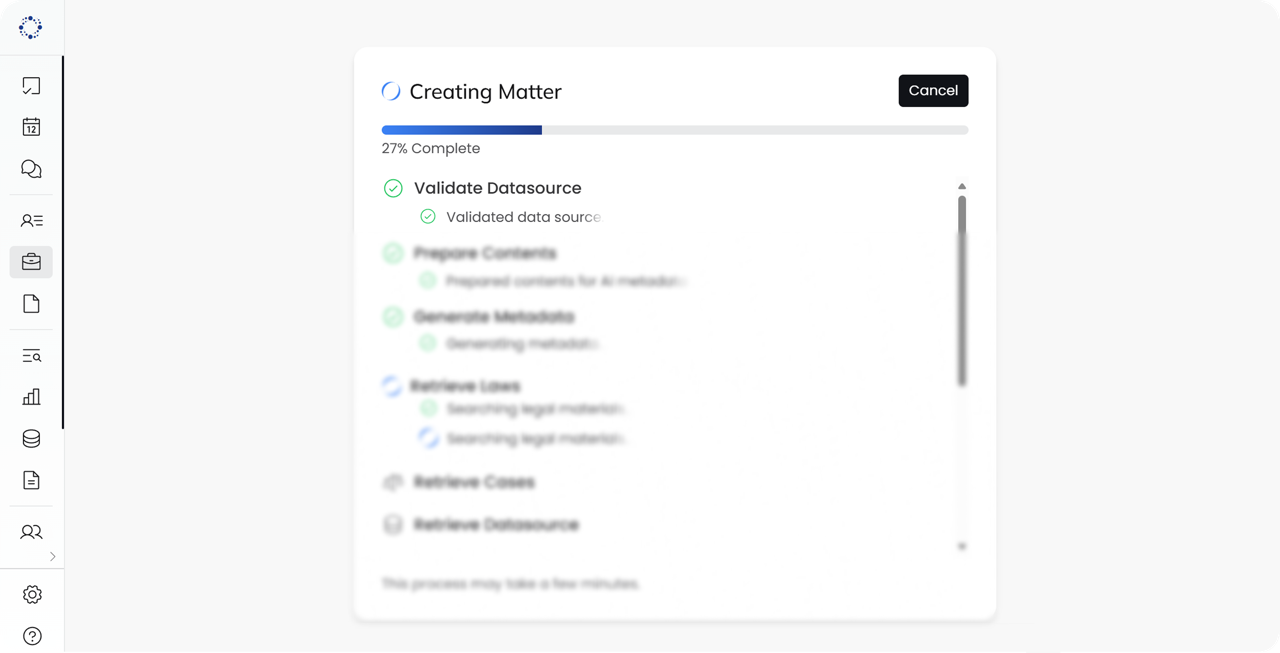This screenshot has height=653, width=1280.
Task: Open the help question mark icon
Action: (32, 636)
